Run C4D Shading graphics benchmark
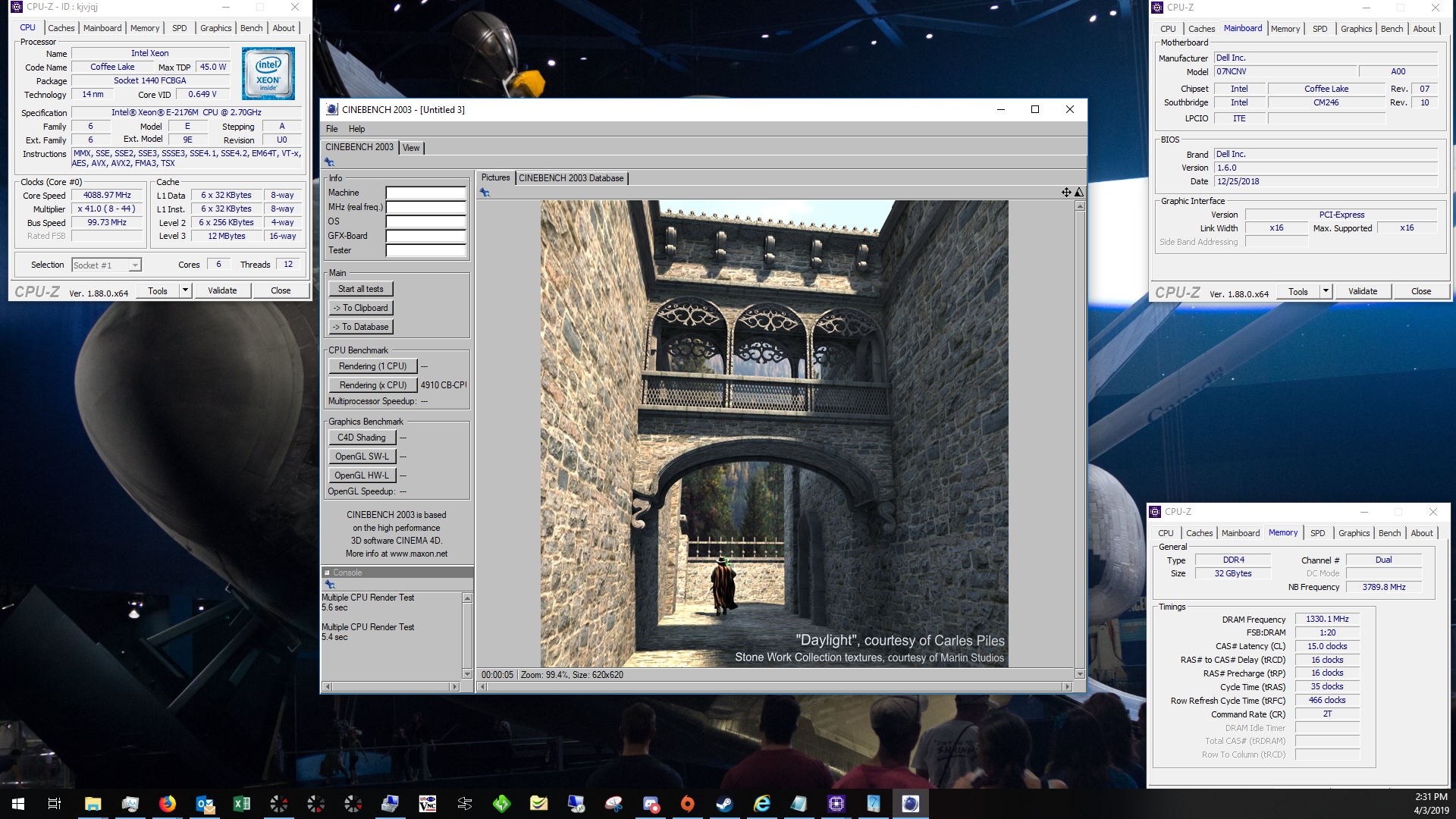1456x819 pixels. (362, 438)
